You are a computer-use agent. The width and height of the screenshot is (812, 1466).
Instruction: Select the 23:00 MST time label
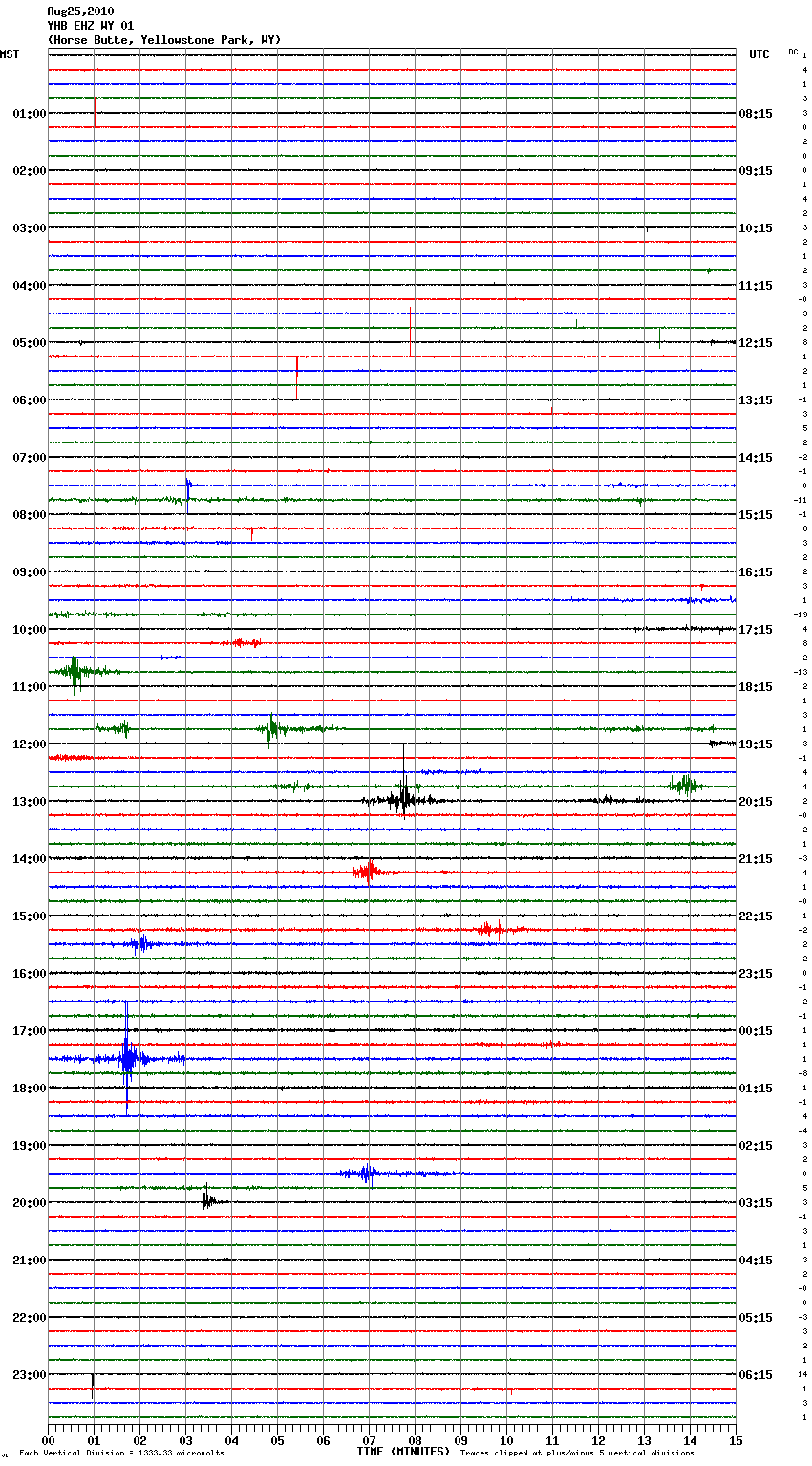click(29, 1375)
